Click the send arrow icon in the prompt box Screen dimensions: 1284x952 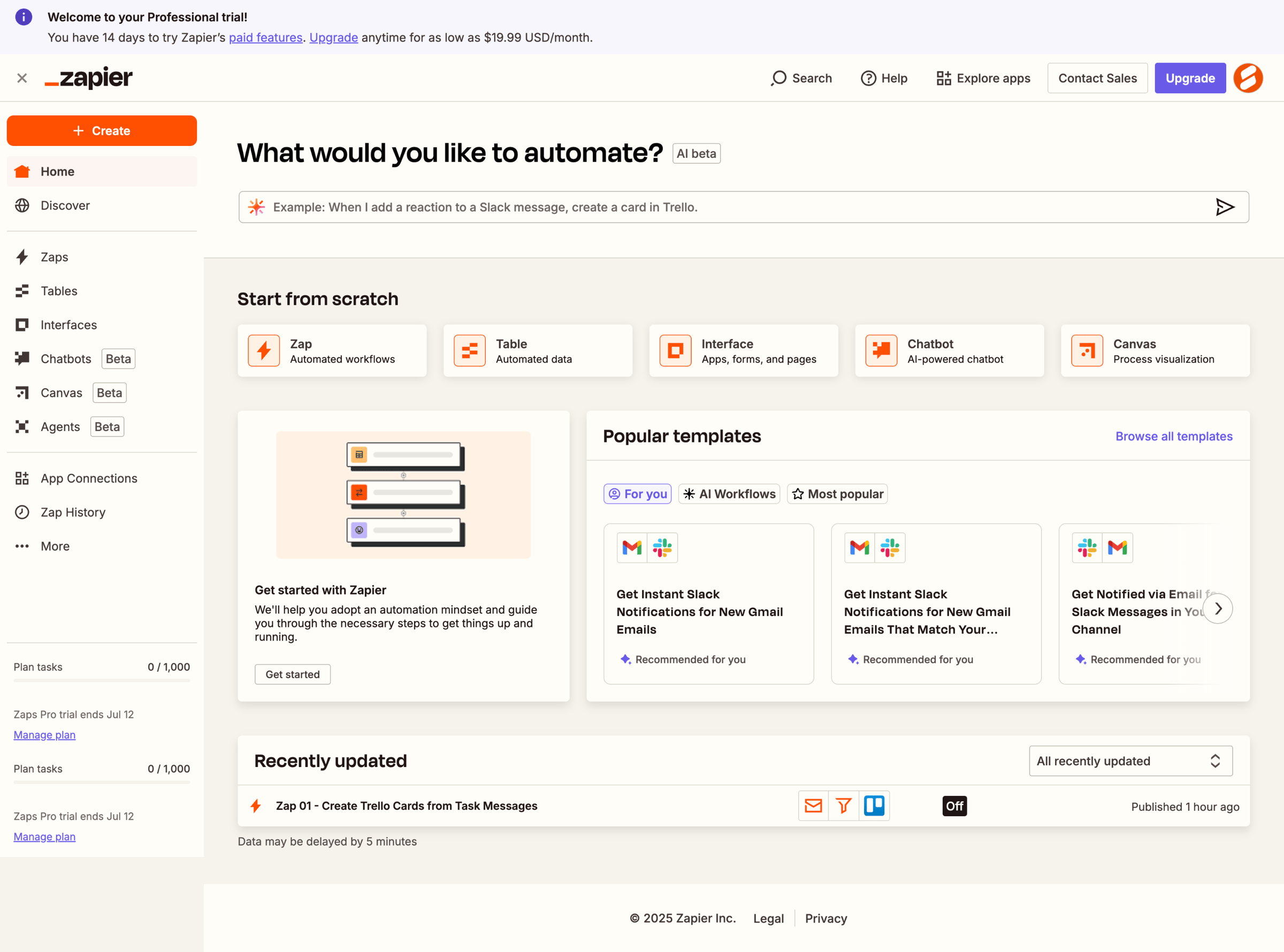1225,207
